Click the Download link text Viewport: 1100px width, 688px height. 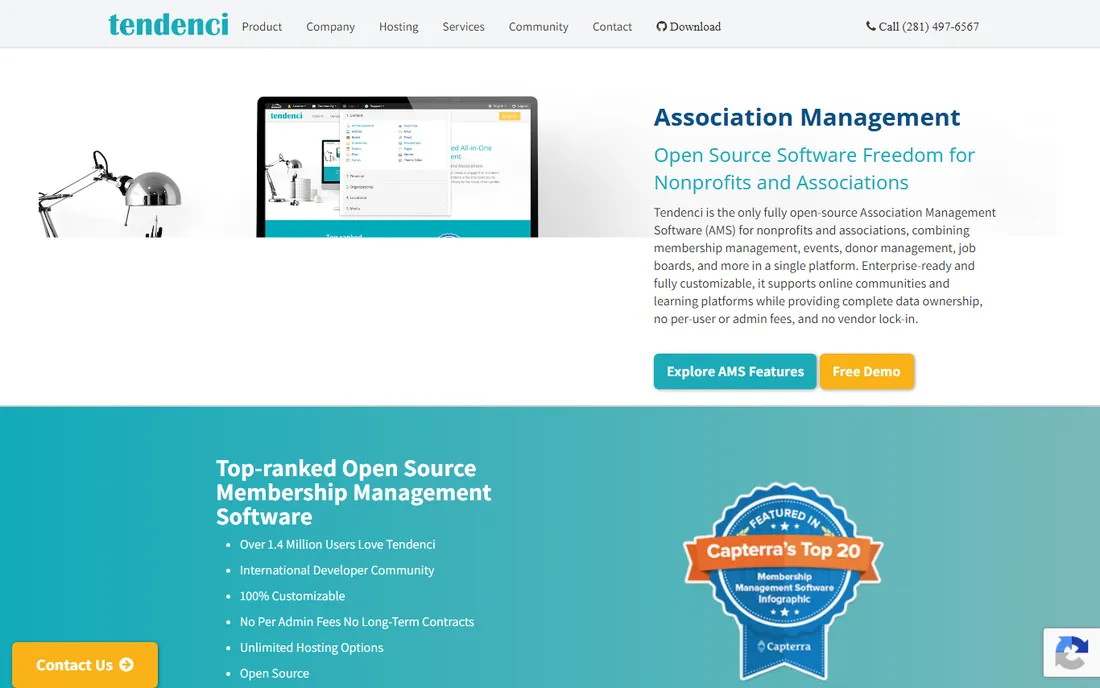[695, 27]
